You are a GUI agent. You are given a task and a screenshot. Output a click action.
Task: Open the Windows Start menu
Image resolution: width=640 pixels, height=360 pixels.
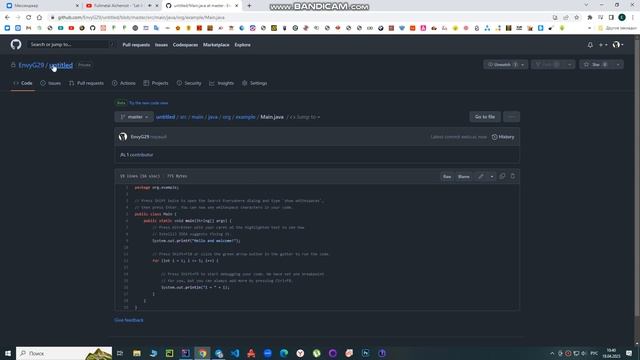point(8,353)
